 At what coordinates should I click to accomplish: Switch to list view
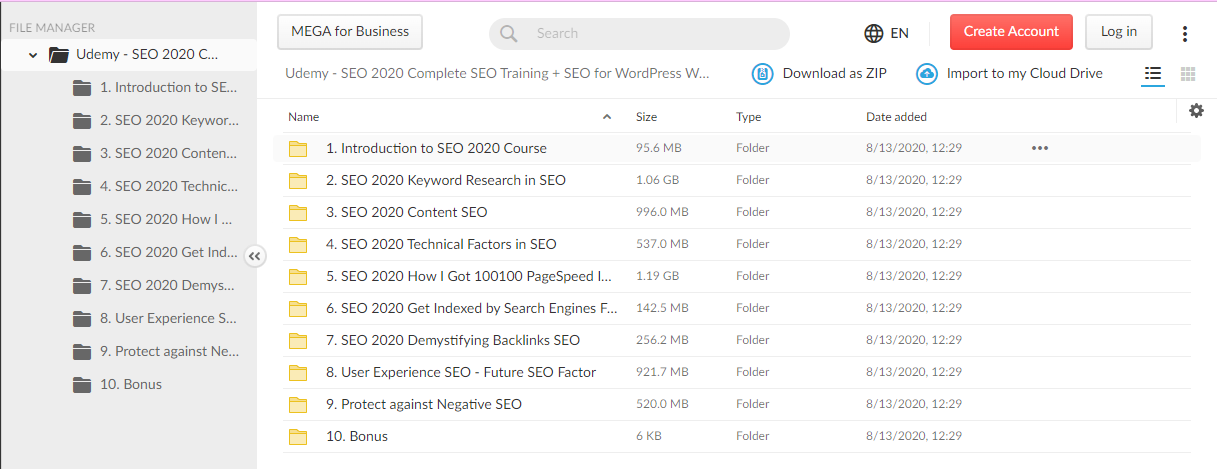tap(1153, 74)
